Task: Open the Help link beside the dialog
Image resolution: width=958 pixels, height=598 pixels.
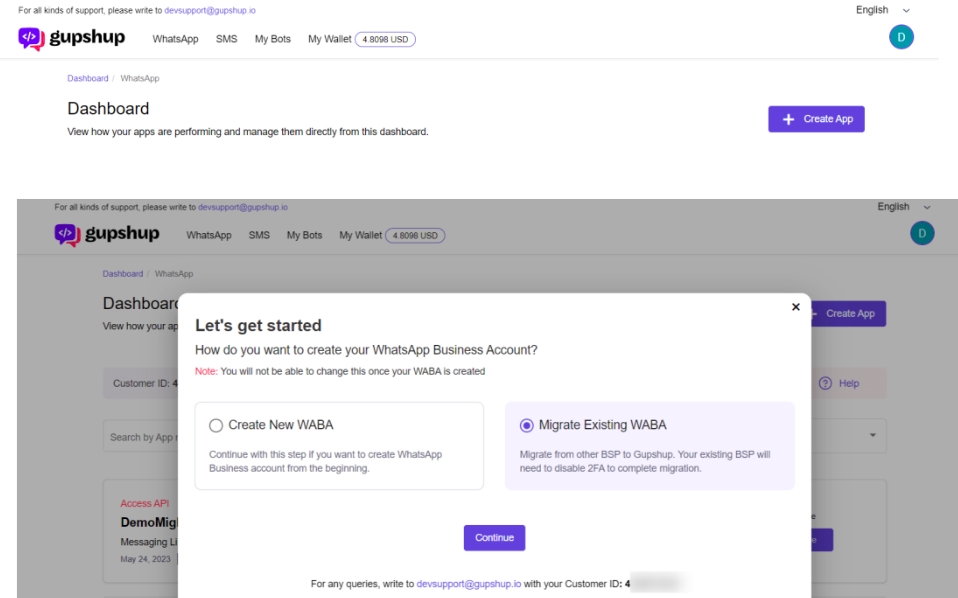Action: click(x=849, y=383)
